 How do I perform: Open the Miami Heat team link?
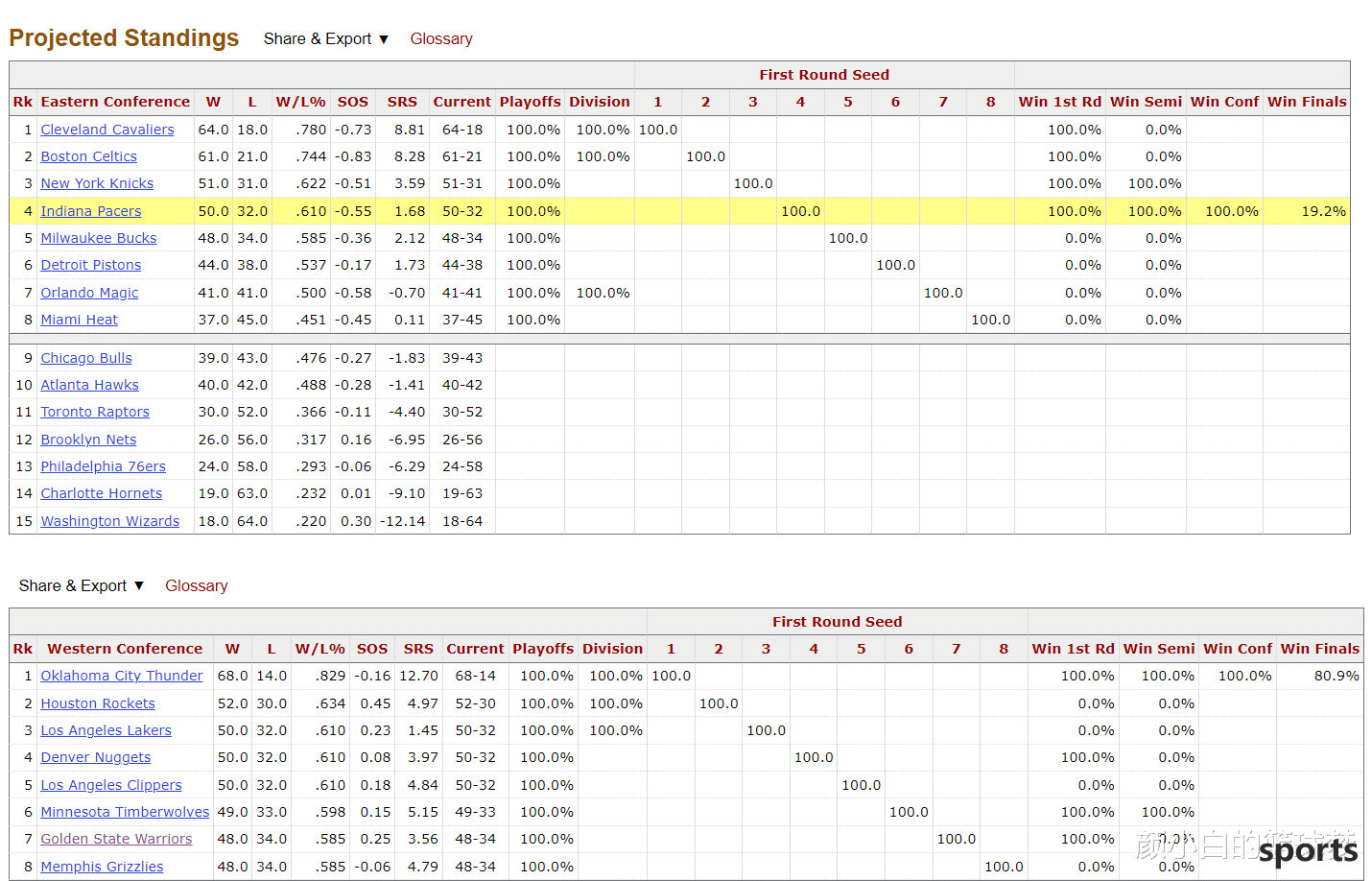pos(79,320)
